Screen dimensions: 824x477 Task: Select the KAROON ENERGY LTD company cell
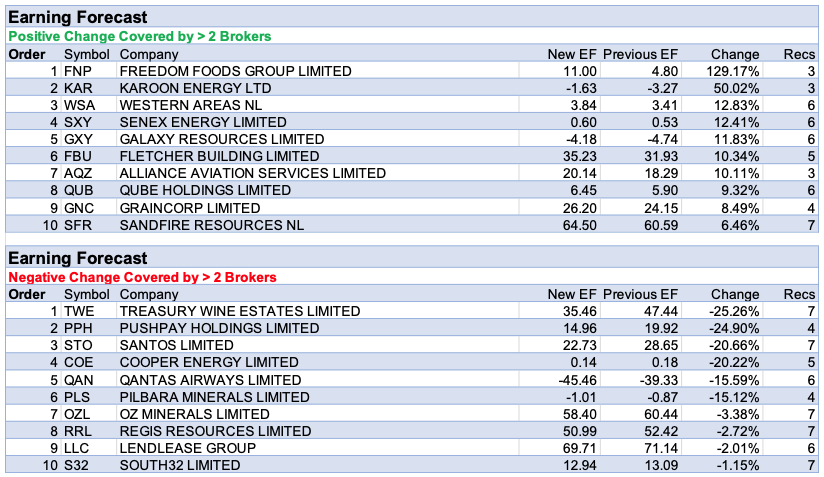tap(195, 88)
